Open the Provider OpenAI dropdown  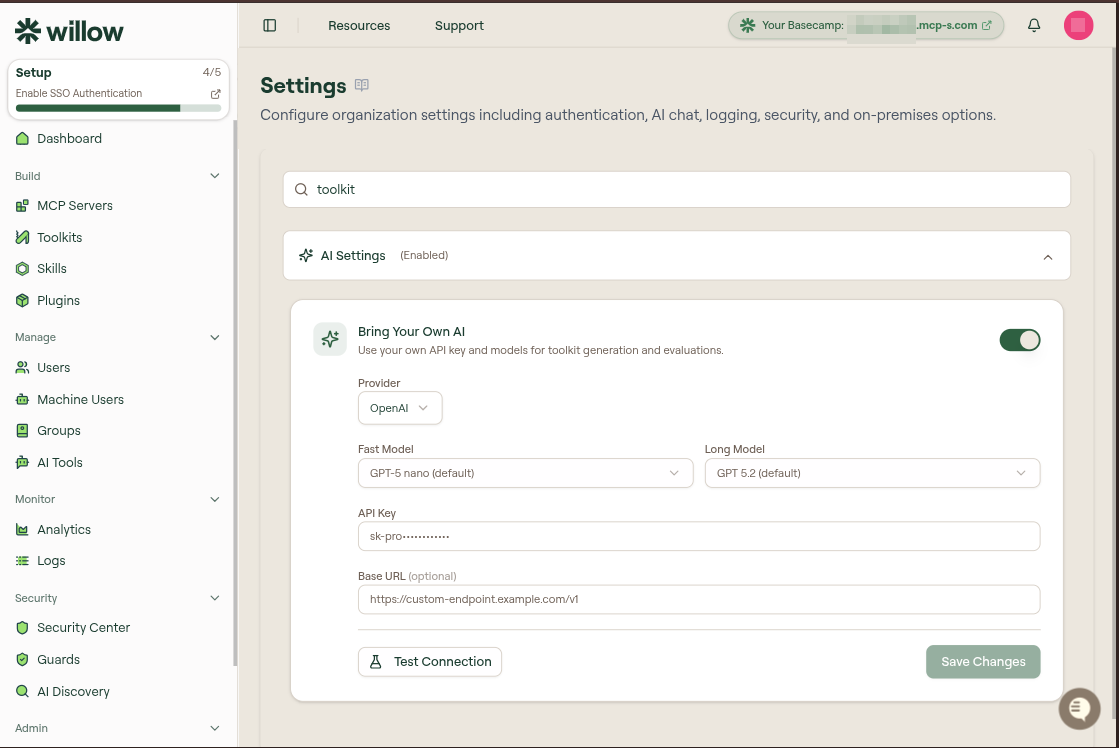coord(400,408)
